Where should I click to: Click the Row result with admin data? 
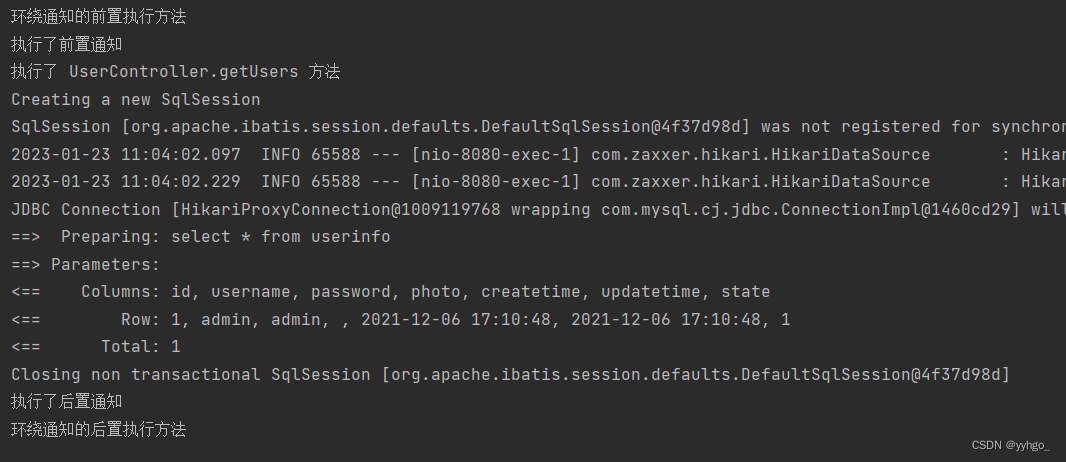(x=401, y=319)
